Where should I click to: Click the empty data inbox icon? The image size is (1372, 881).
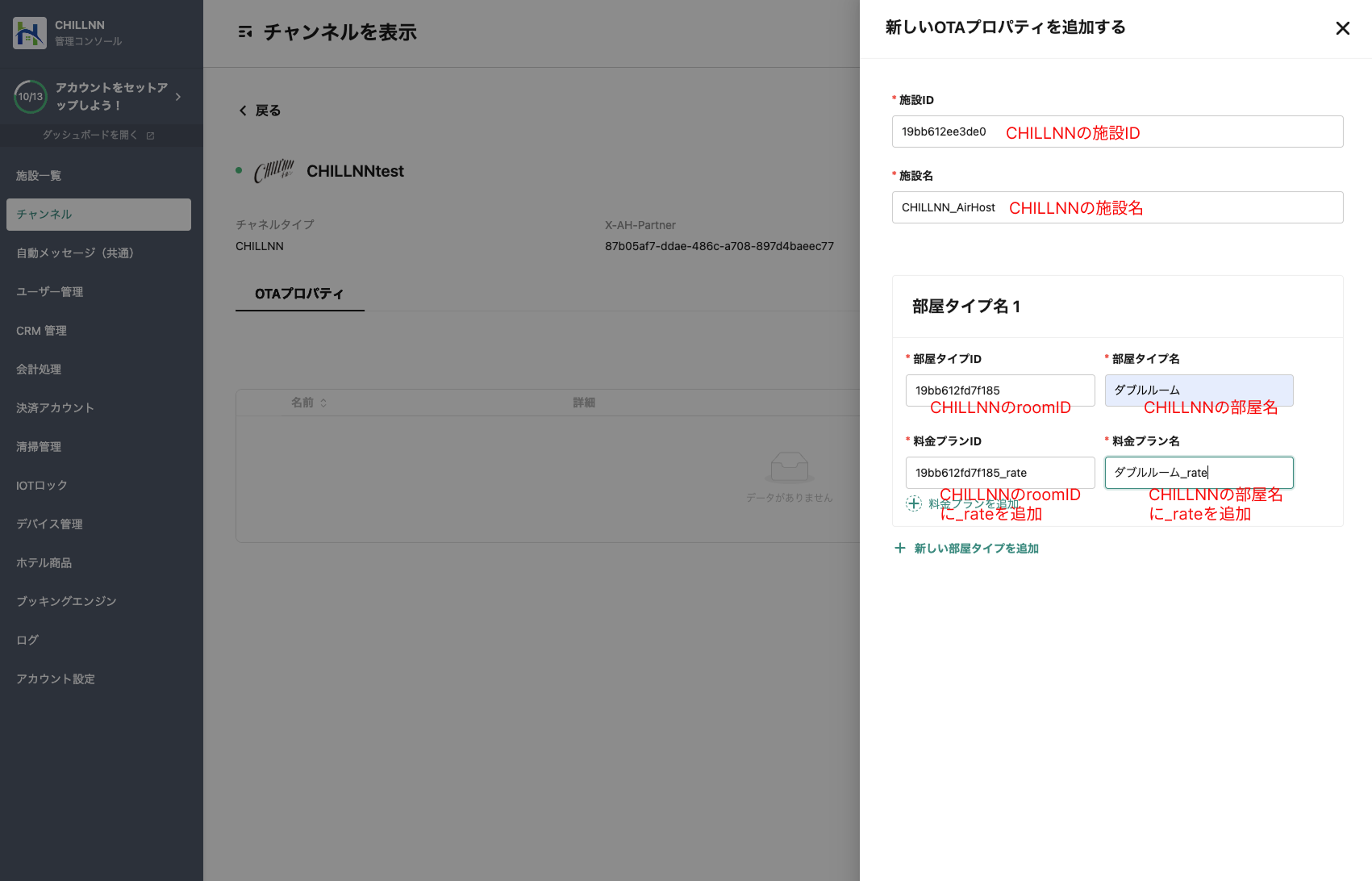click(789, 466)
